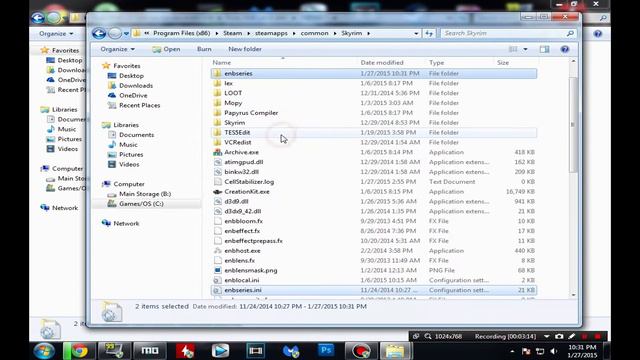Select the Archive.exe file icon

(218, 152)
